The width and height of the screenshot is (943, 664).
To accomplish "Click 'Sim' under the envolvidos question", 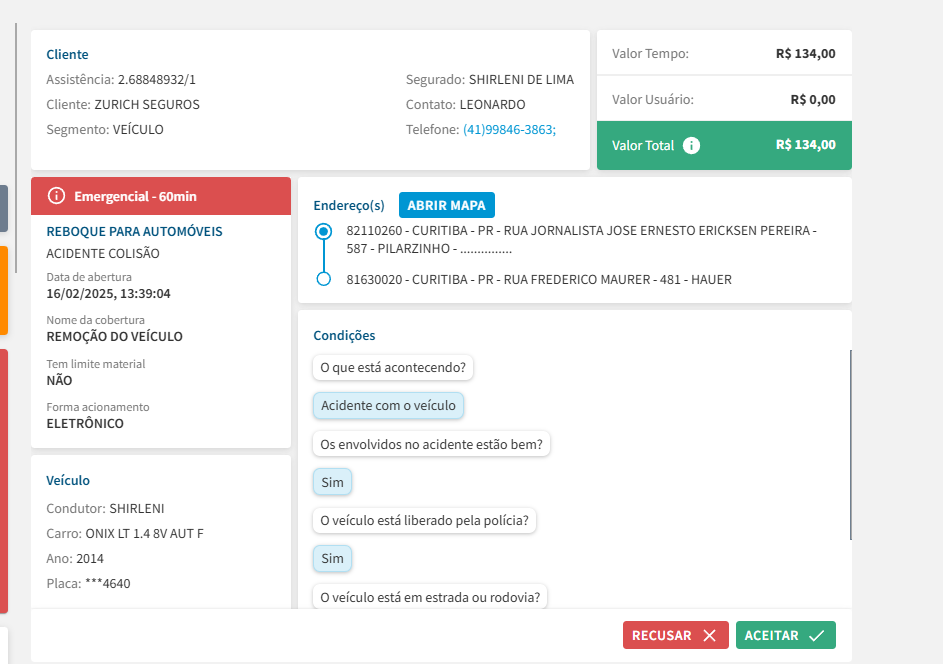I will [x=332, y=482].
